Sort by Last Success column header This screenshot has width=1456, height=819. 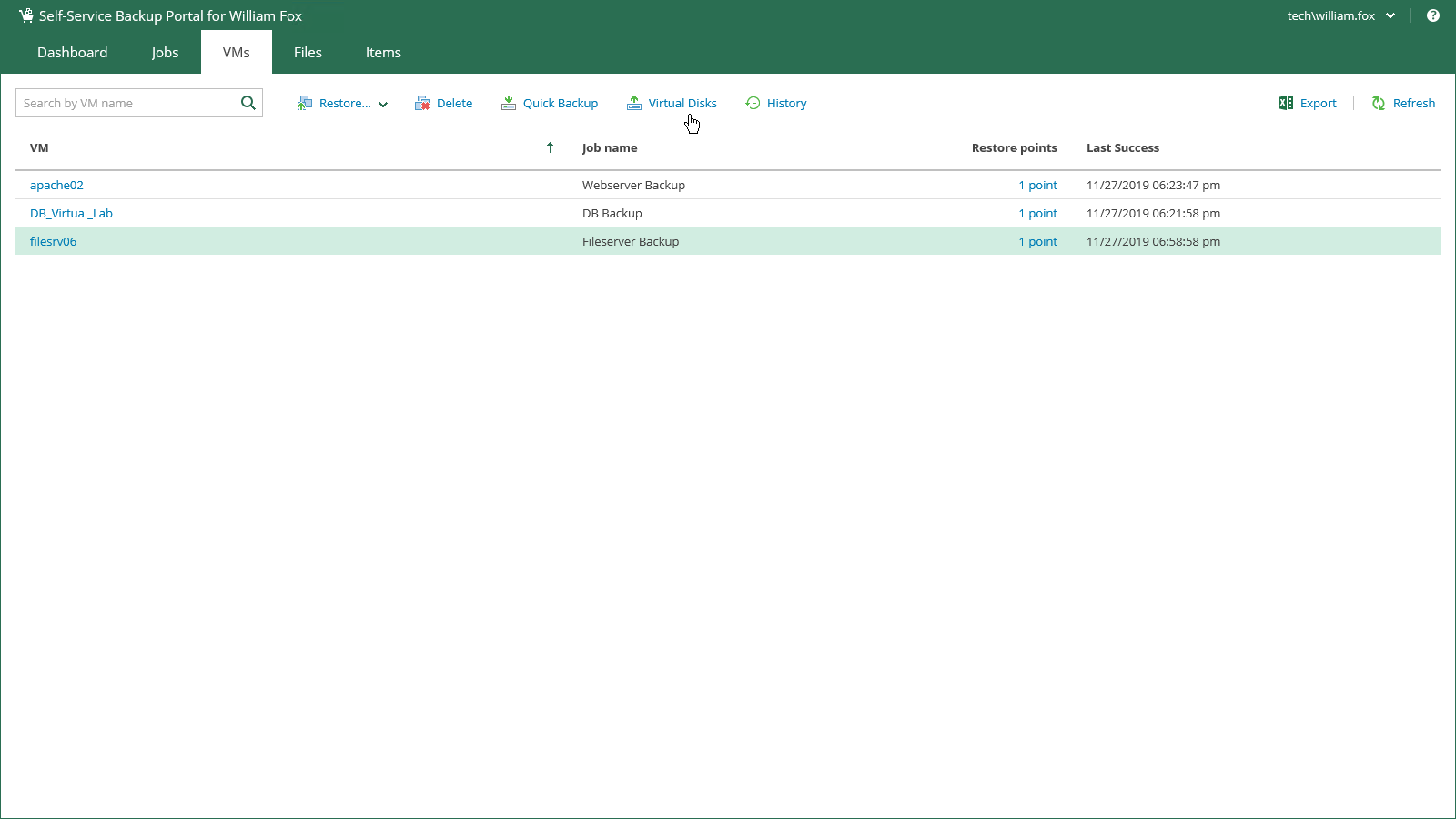pyautogui.click(x=1123, y=147)
